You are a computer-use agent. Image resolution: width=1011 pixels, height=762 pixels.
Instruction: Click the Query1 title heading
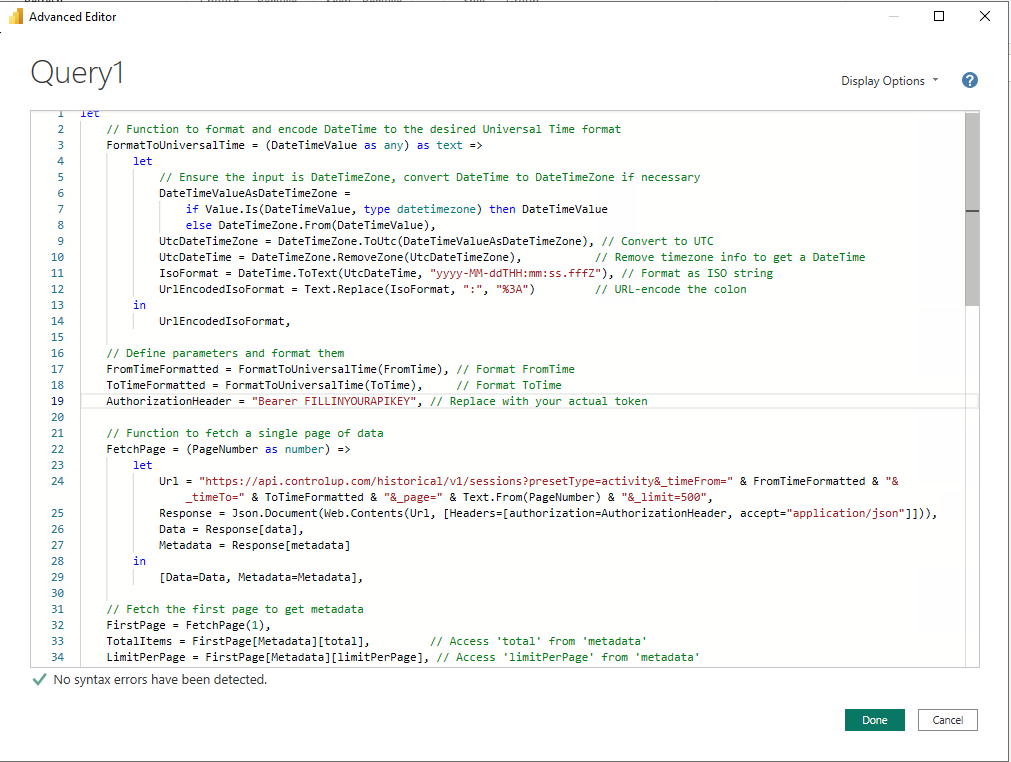(x=77, y=72)
